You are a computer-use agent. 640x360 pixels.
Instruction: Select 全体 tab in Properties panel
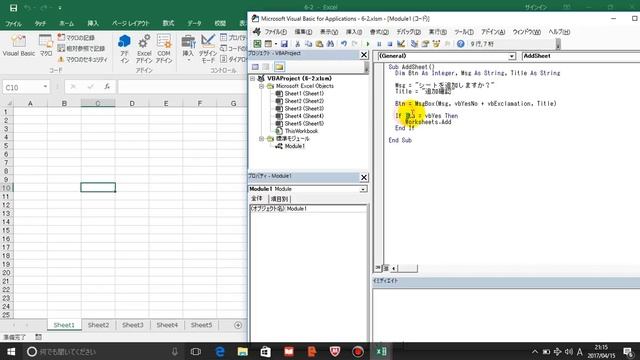(257, 198)
